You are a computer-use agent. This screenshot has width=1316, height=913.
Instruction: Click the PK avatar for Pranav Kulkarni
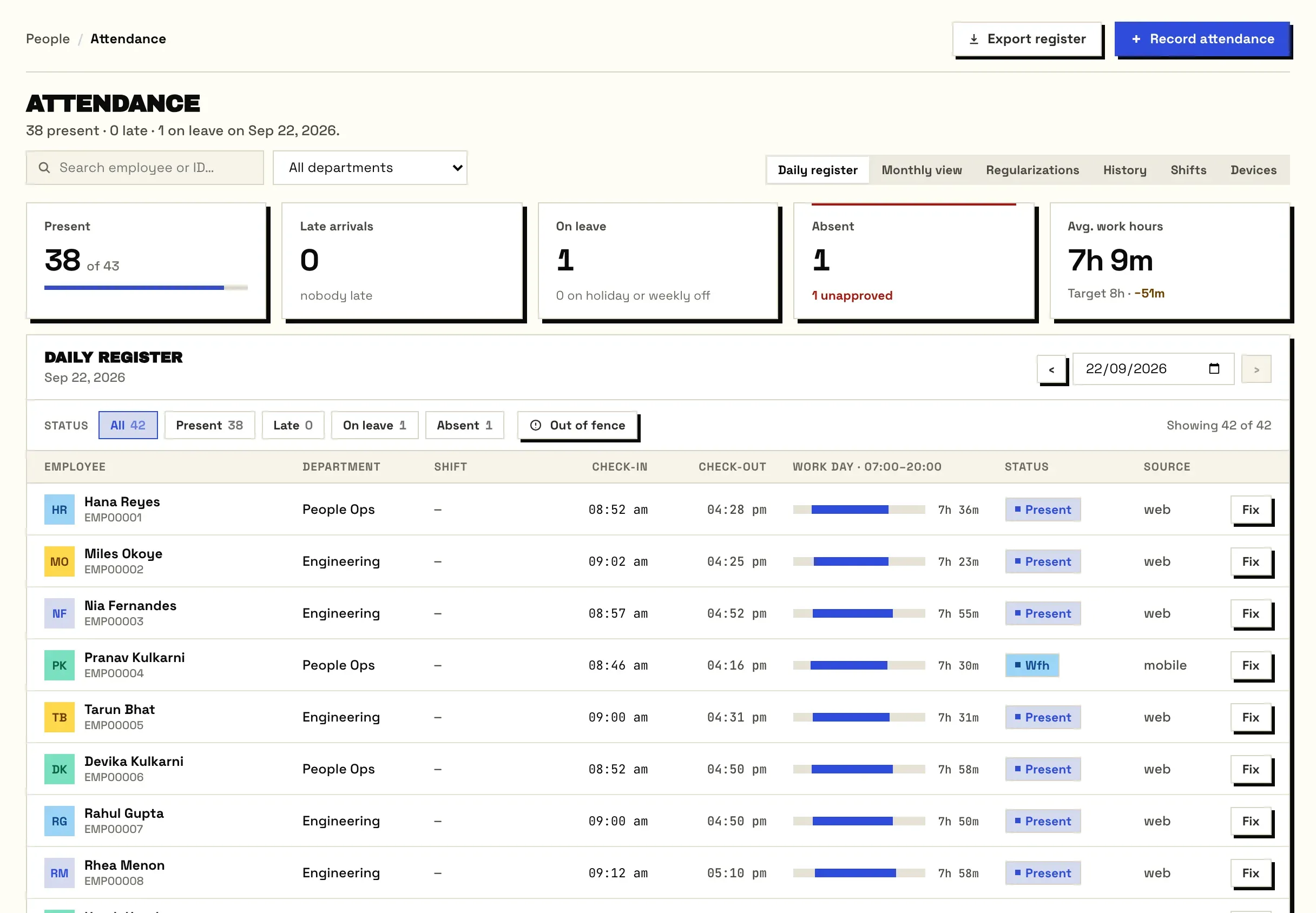[60, 665]
